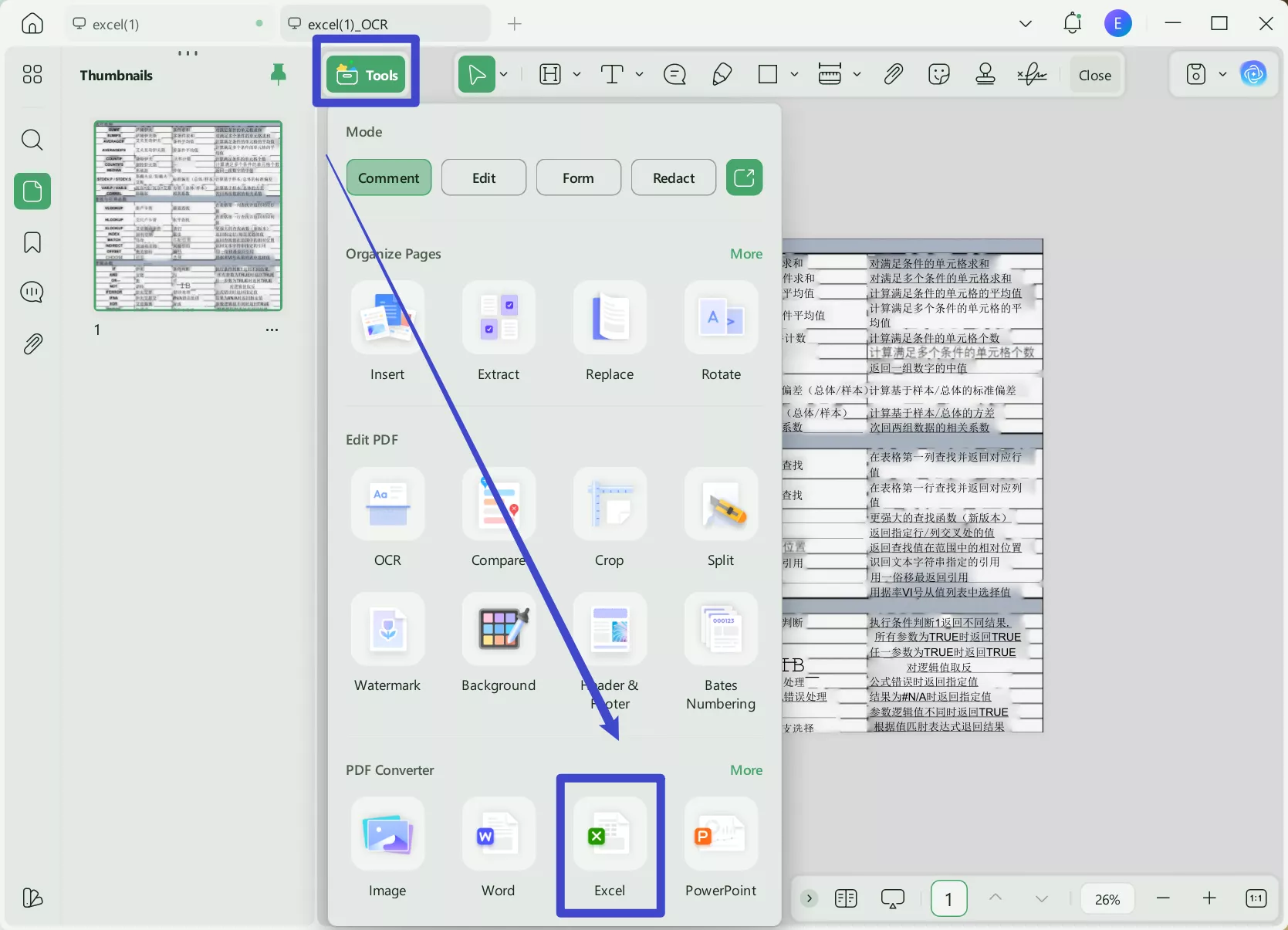This screenshot has height=930, width=1288.
Task: Open the shape tool dropdown
Action: click(x=795, y=74)
